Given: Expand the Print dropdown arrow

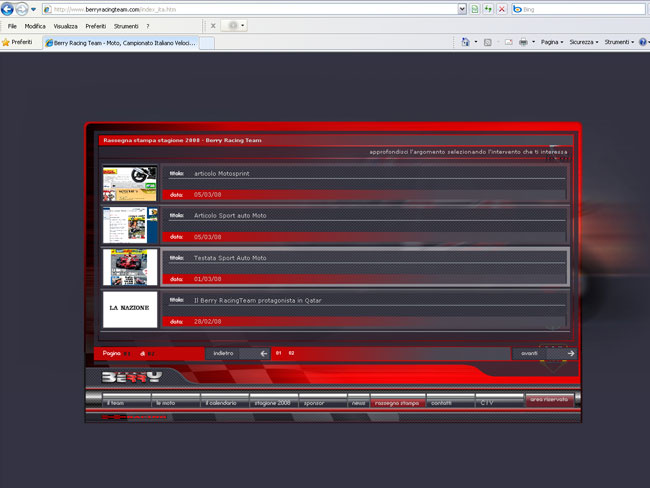Looking at the screenshot, I should [x=534, y=42].
